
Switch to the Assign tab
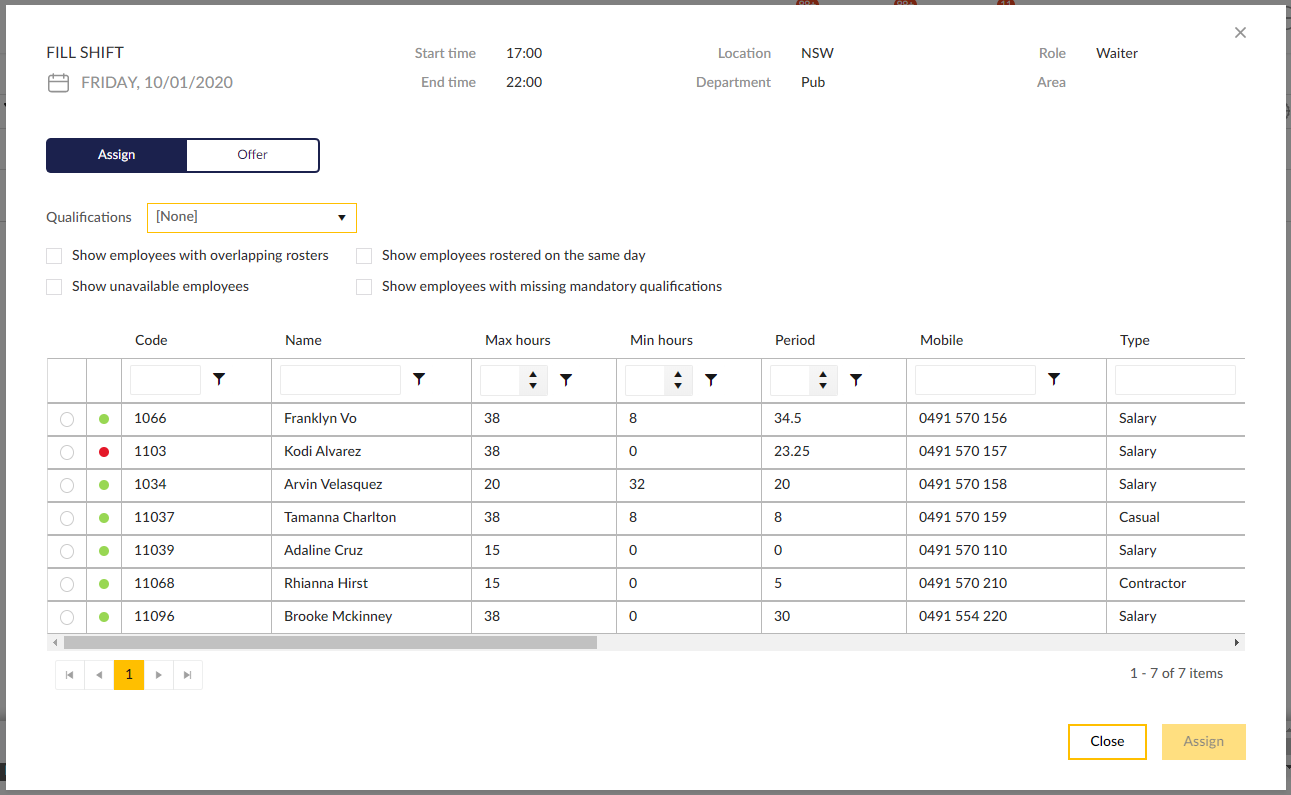click(x=117, y=155)
